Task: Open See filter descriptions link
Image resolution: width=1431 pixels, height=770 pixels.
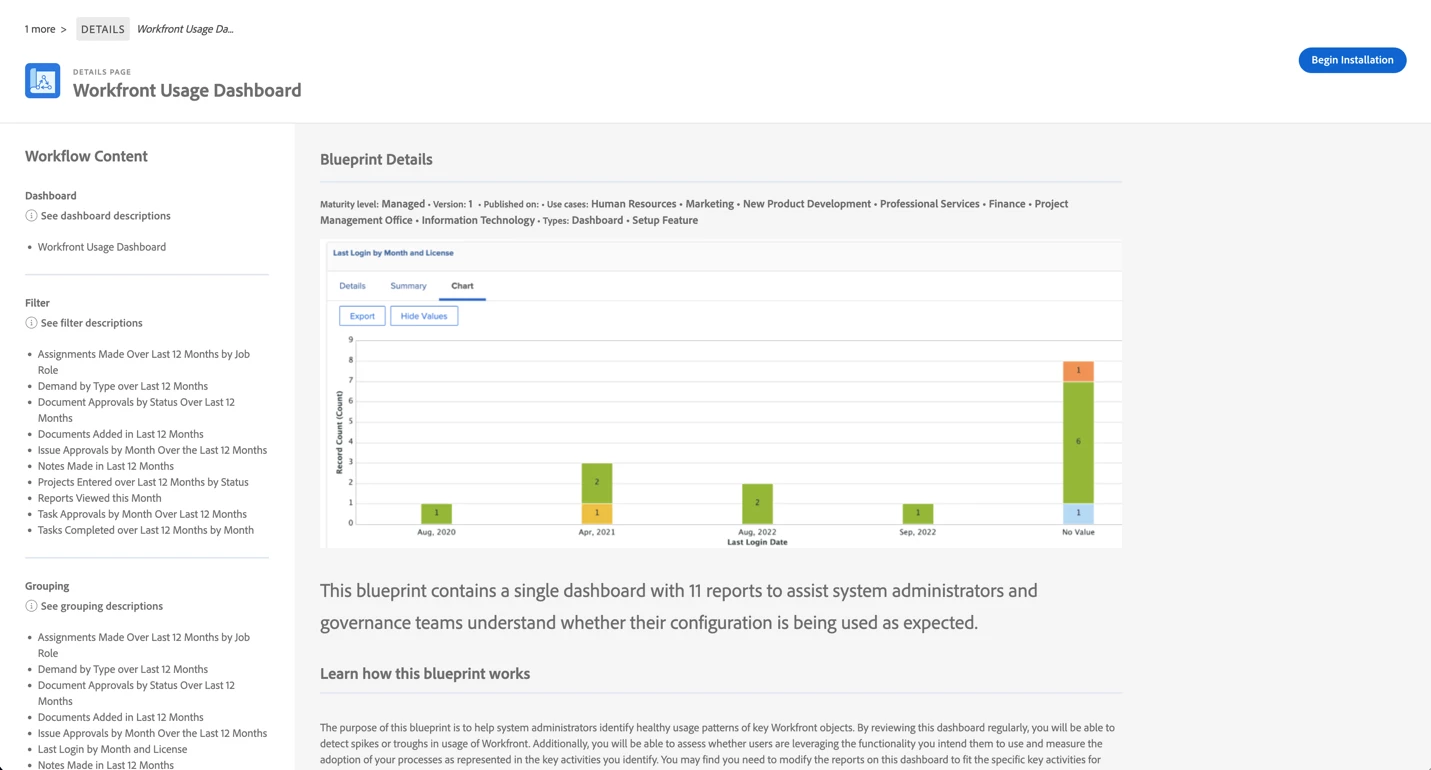Action: tap(91, 323)
